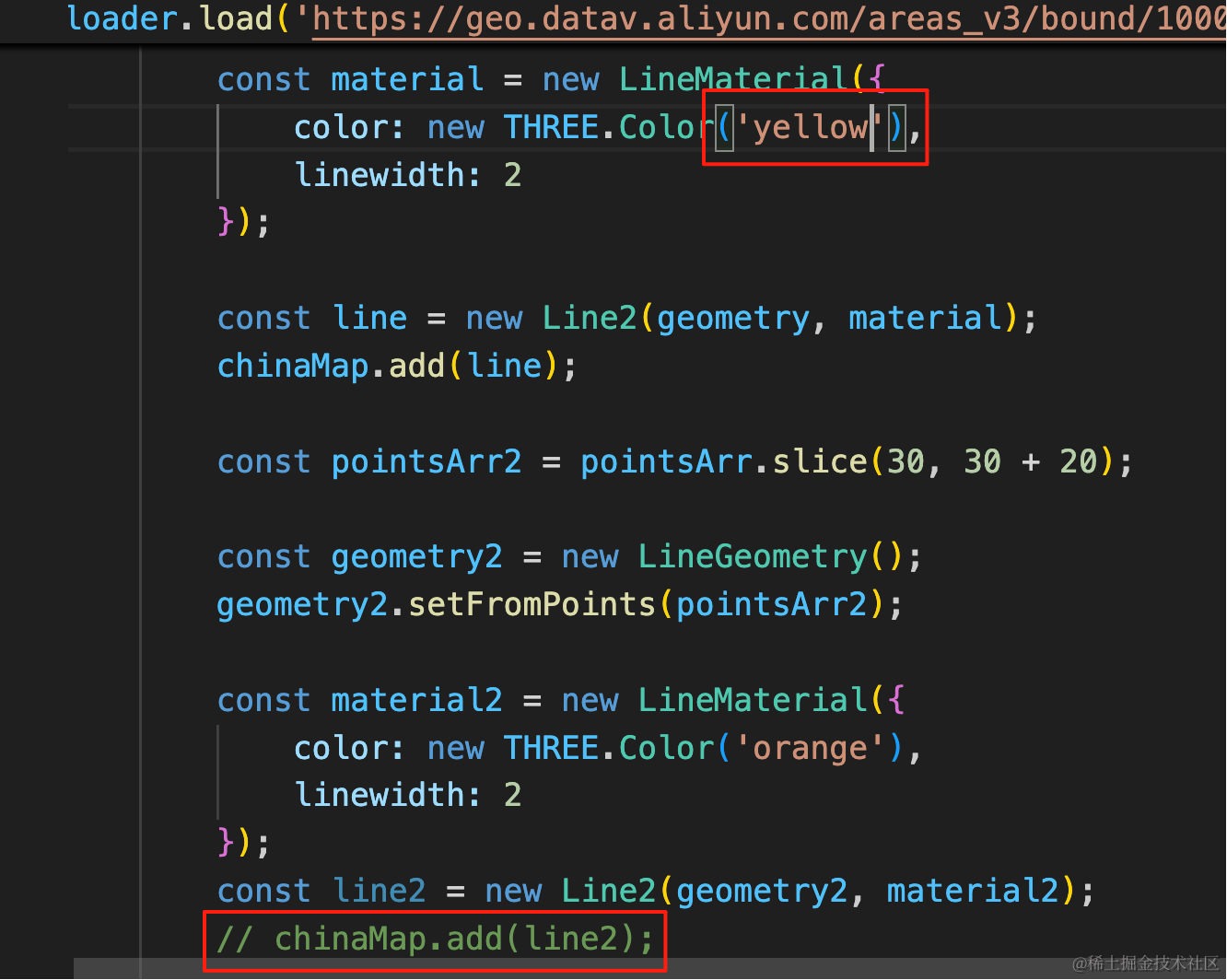Click the 'chinaMap.add(line);' statement

(x=397, y=367)
